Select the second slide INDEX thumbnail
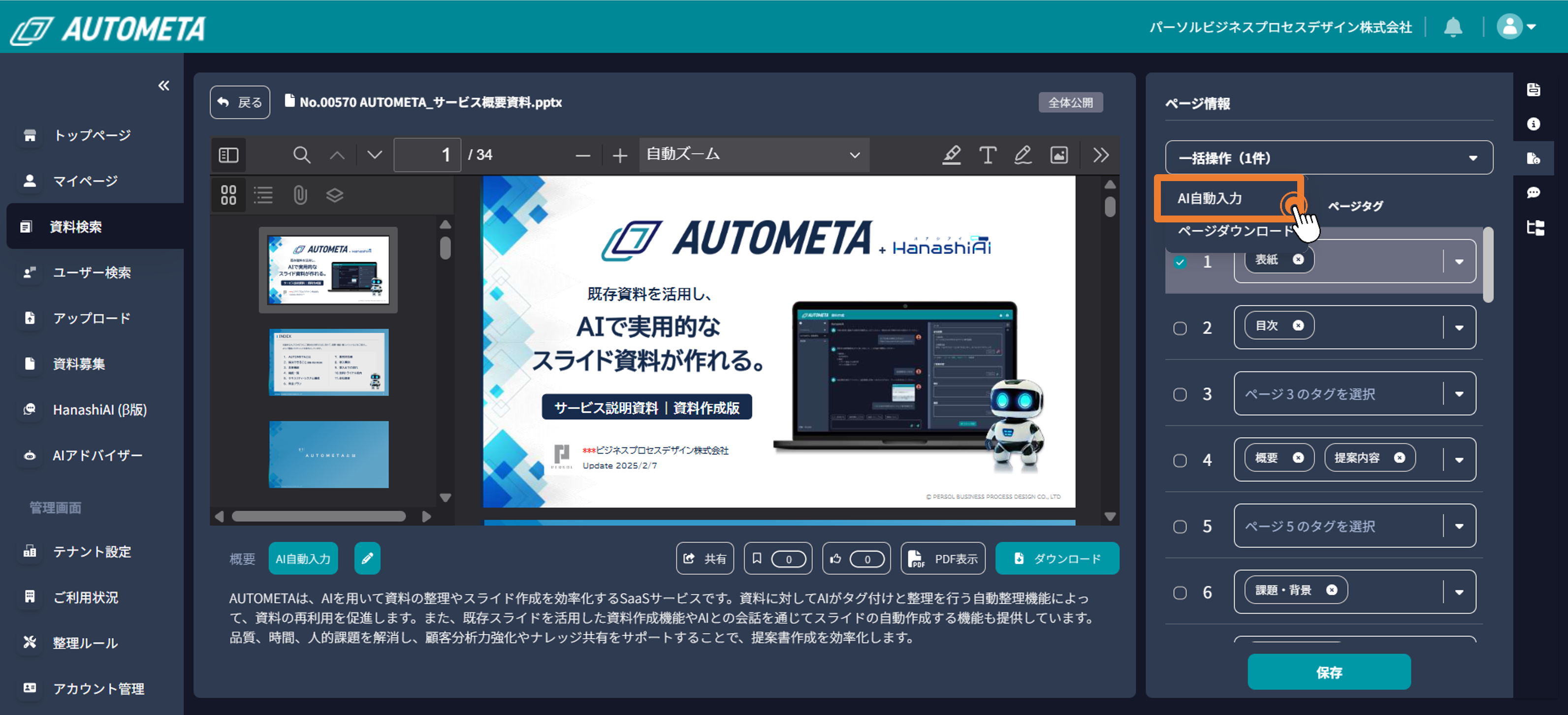Screen dimensions: 1568x715 coord(329,363)
